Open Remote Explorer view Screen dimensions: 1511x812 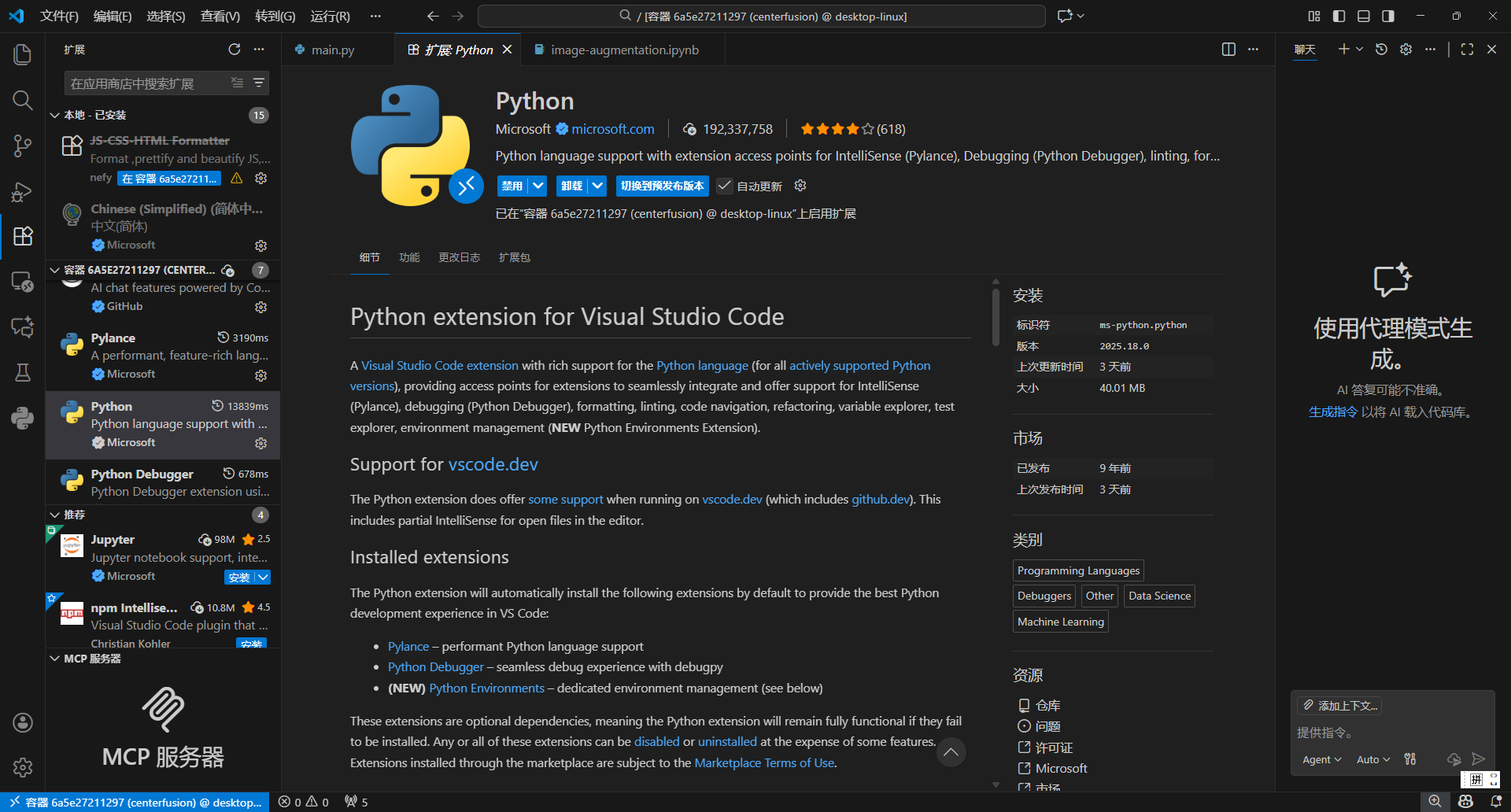coord(22,282)
